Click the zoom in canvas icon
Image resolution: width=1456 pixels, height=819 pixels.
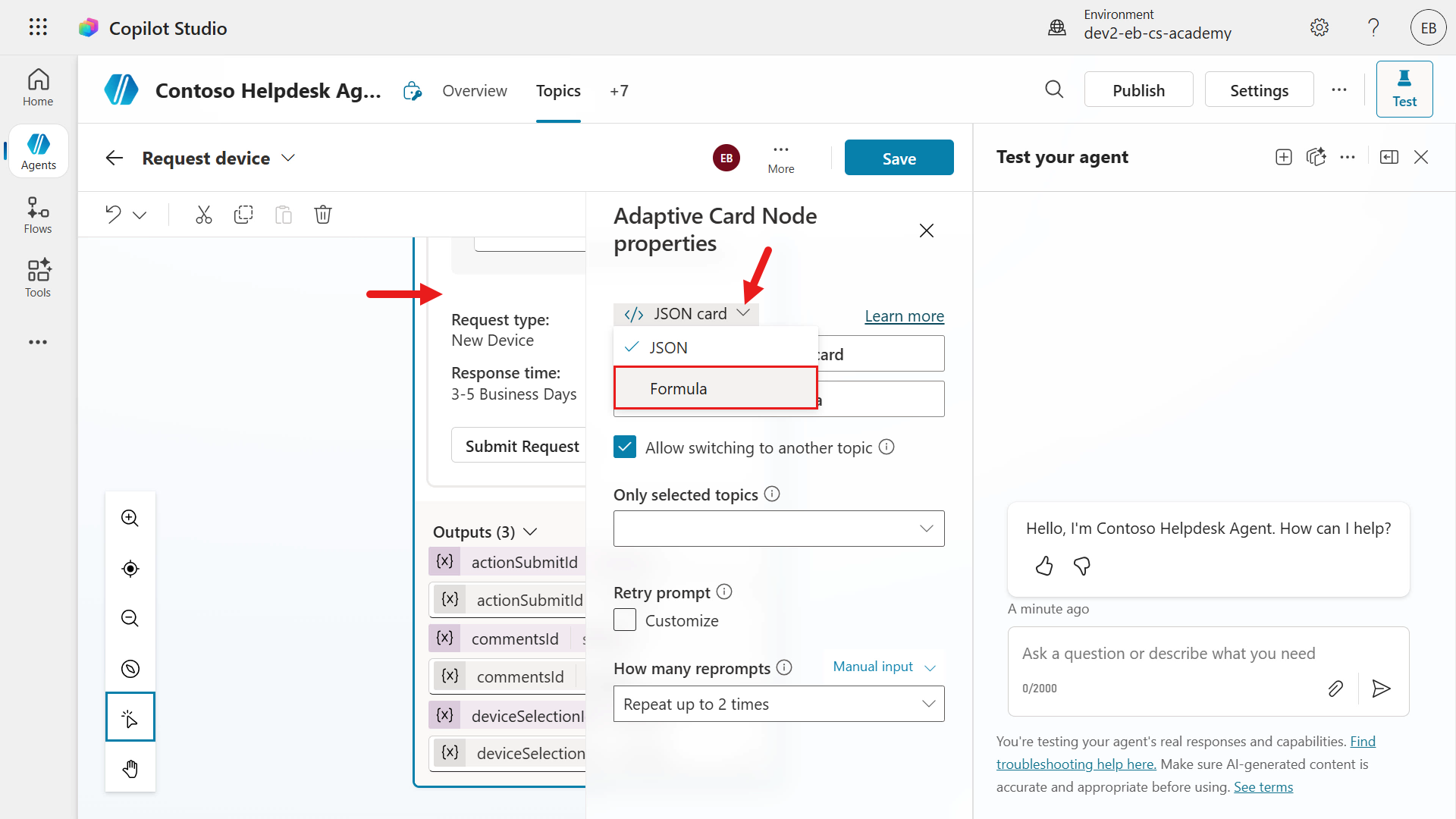click(x=130, y=518)
